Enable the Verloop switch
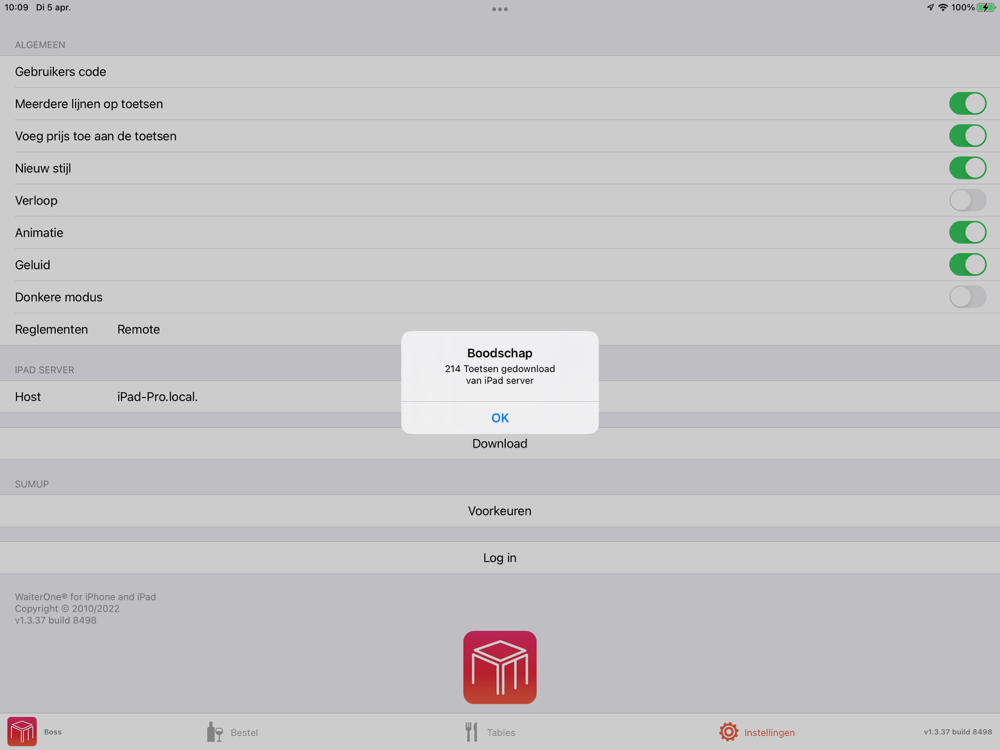This screenshot has width=1000, height=750. (x=967, y=200)
